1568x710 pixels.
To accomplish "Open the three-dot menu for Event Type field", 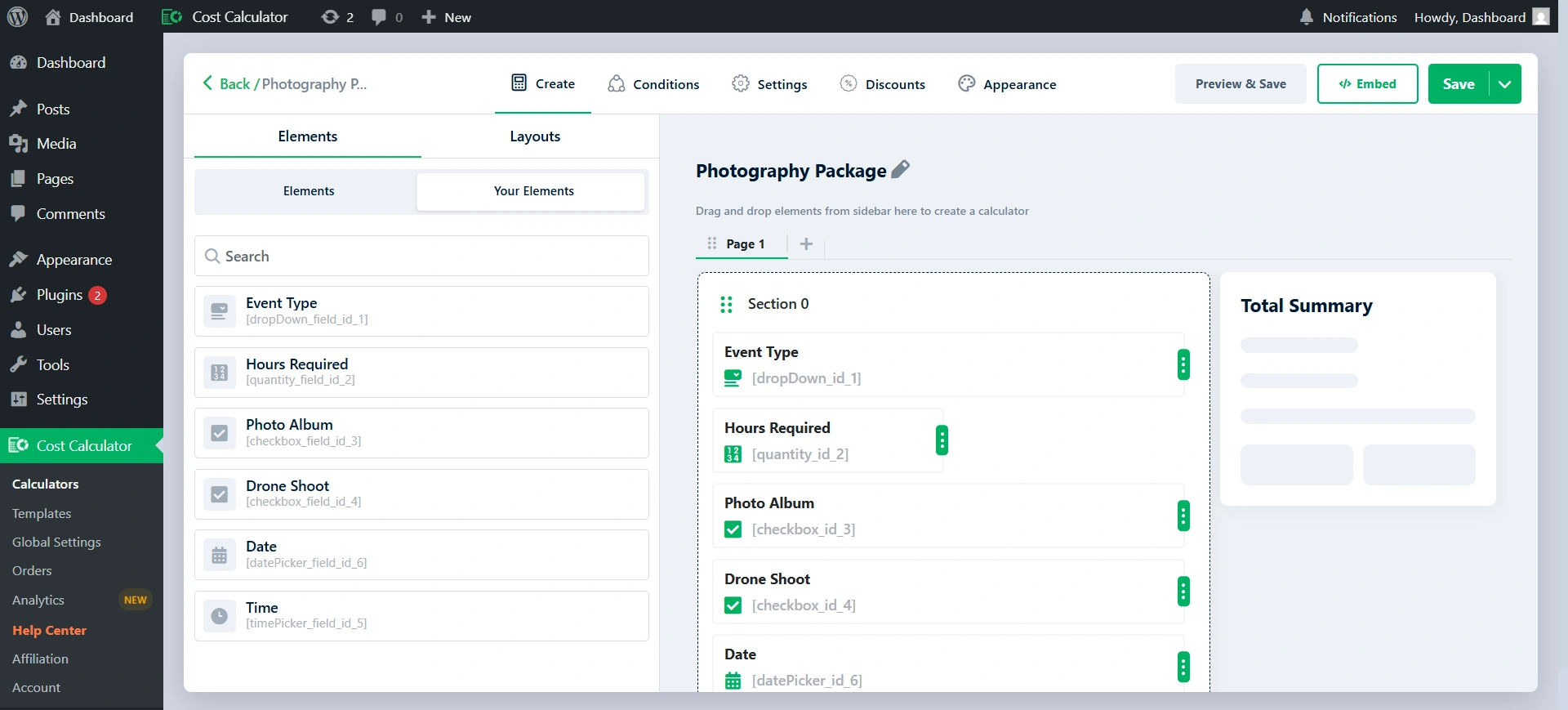I will pyautogui.click(x=1183, y=364).
